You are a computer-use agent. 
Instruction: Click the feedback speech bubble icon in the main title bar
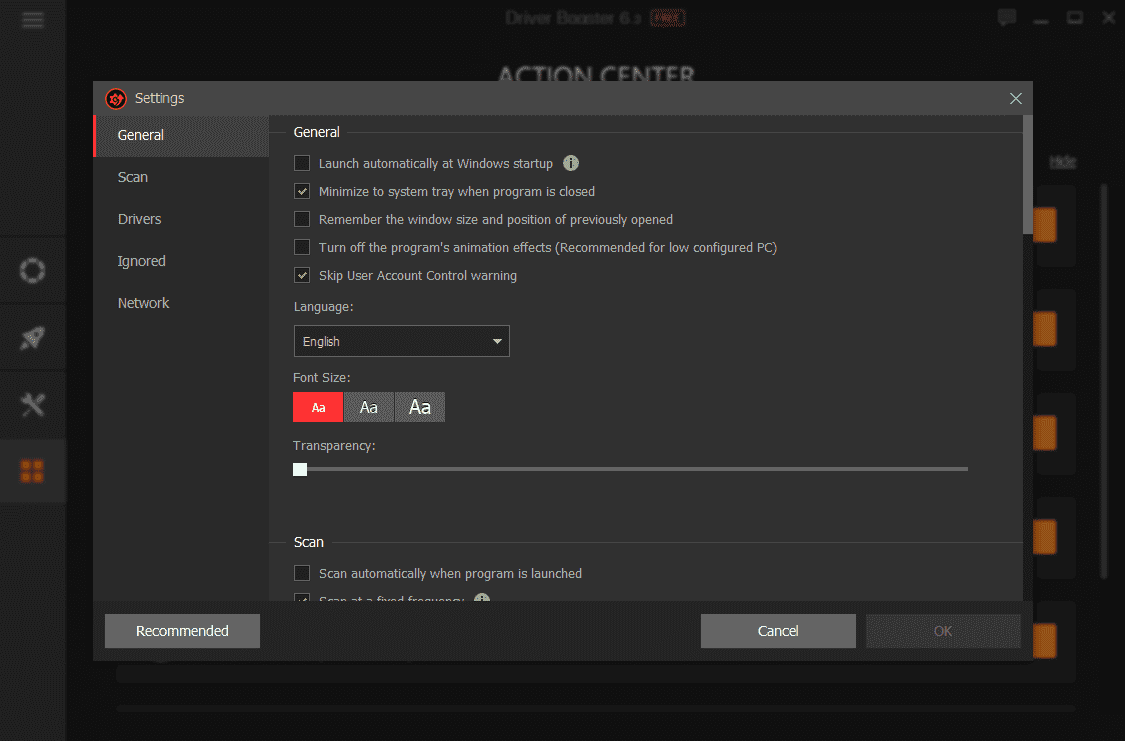[1007, 17]
